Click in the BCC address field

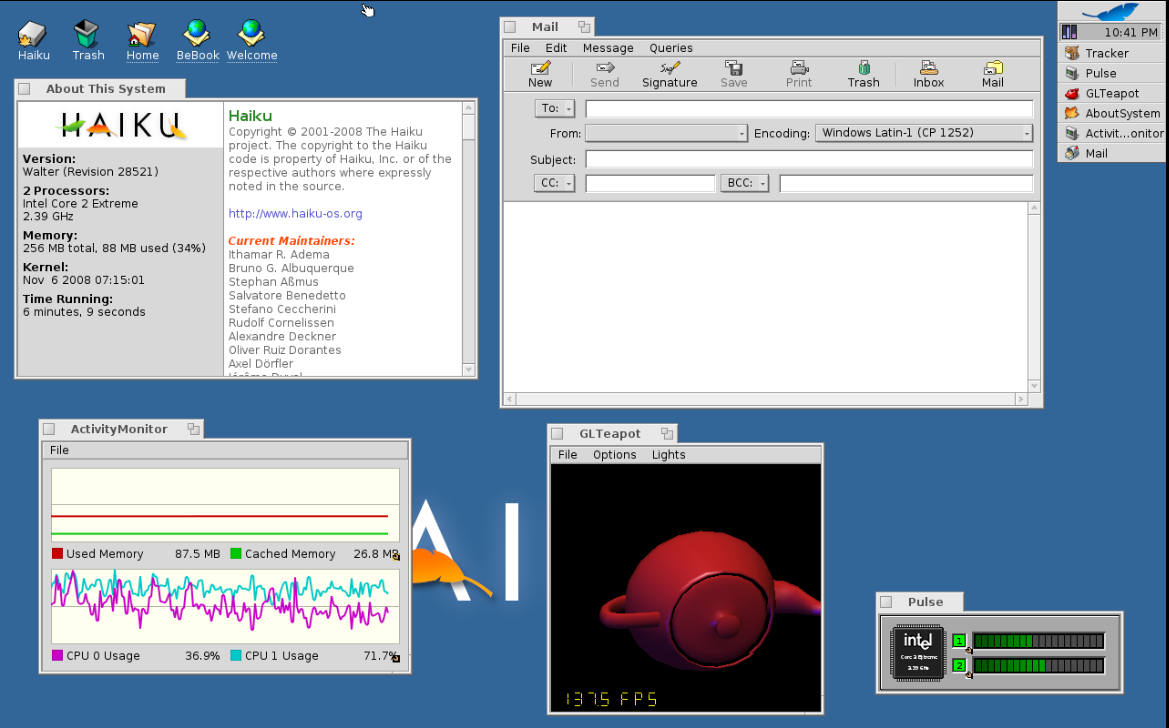(x=906, y=183)
